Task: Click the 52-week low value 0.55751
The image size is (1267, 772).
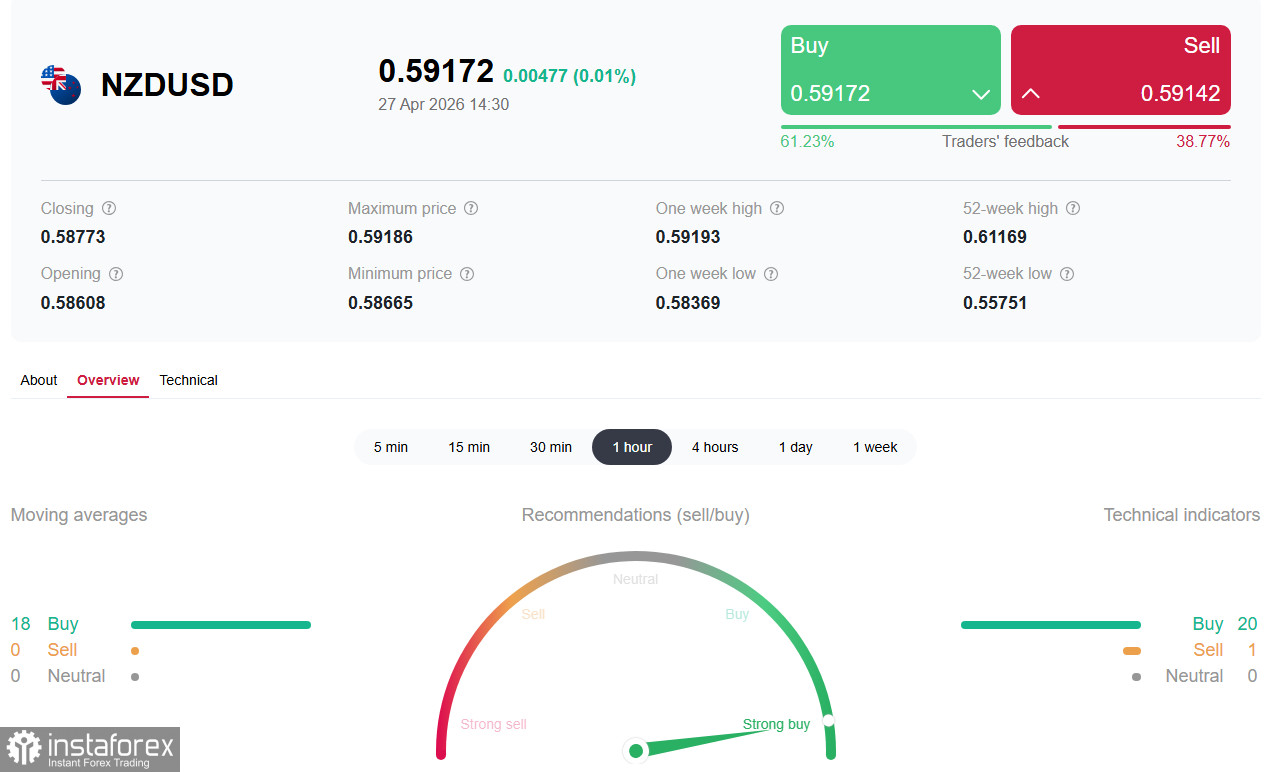Action: pyautogui.click(x=995, y=302)
